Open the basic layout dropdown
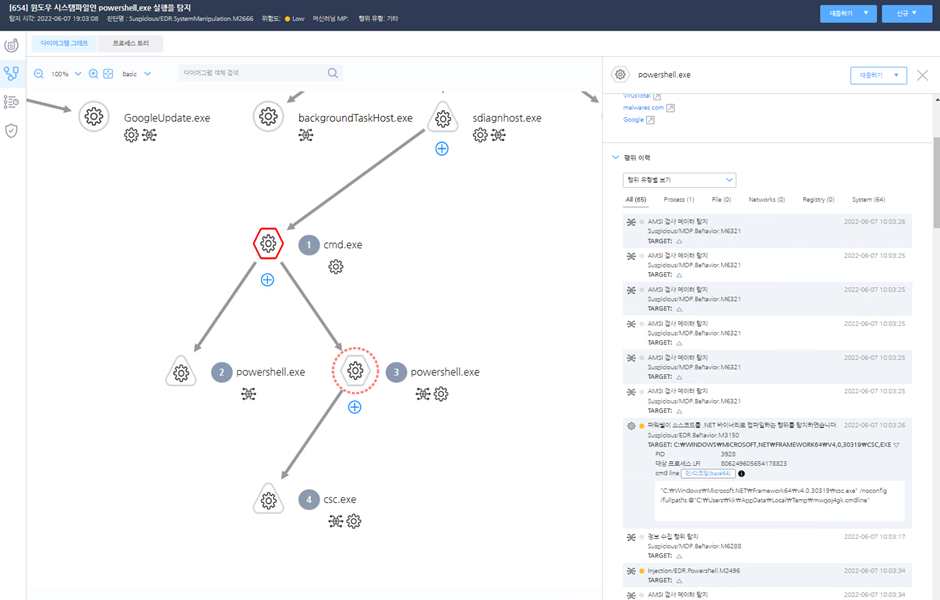940x600 pixels. [x=137, y=74]
